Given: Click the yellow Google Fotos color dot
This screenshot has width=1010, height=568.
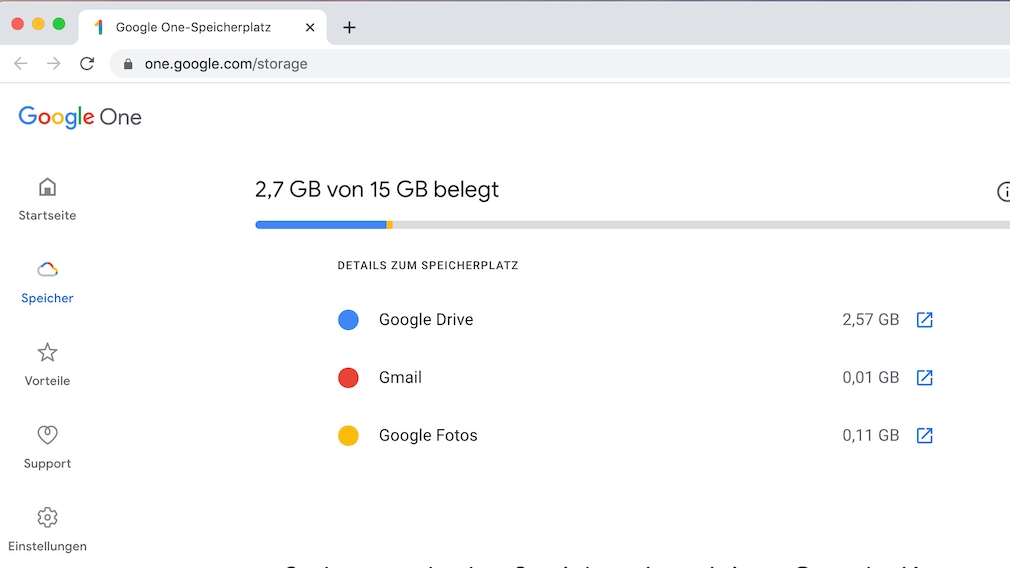Looking at the screenshot, I should (348, 436).
